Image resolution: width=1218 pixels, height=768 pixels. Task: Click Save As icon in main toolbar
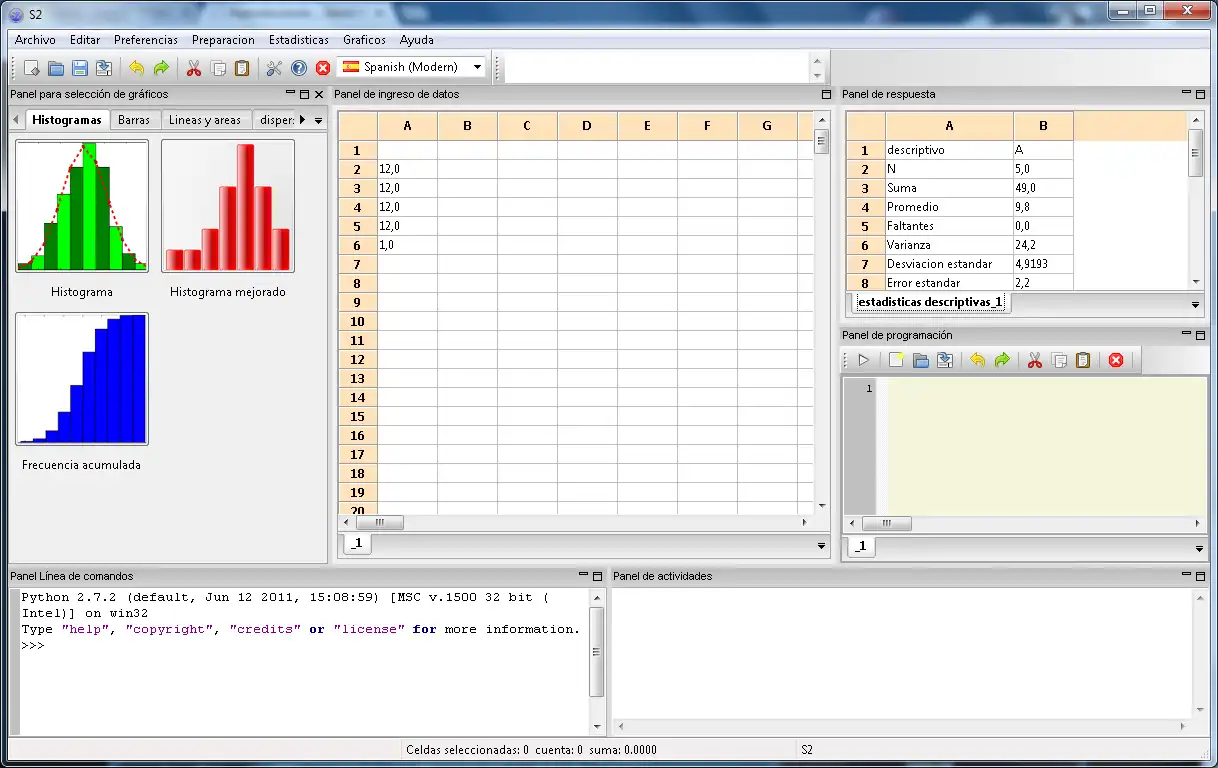(x=104, y=68)
